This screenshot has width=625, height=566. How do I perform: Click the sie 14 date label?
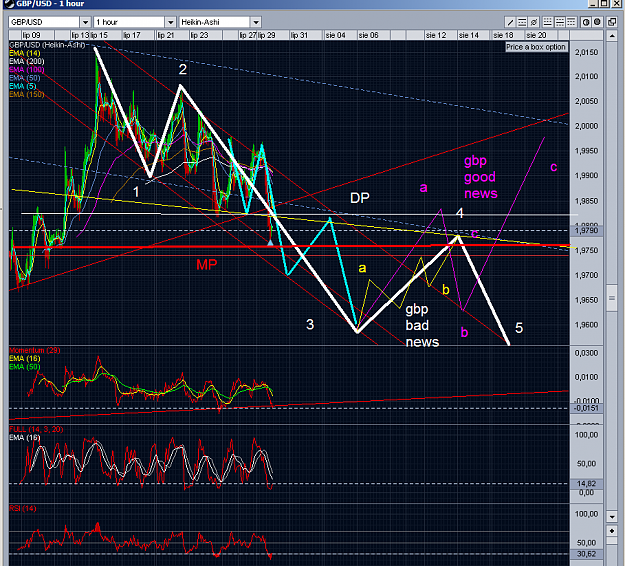point(468,35)
